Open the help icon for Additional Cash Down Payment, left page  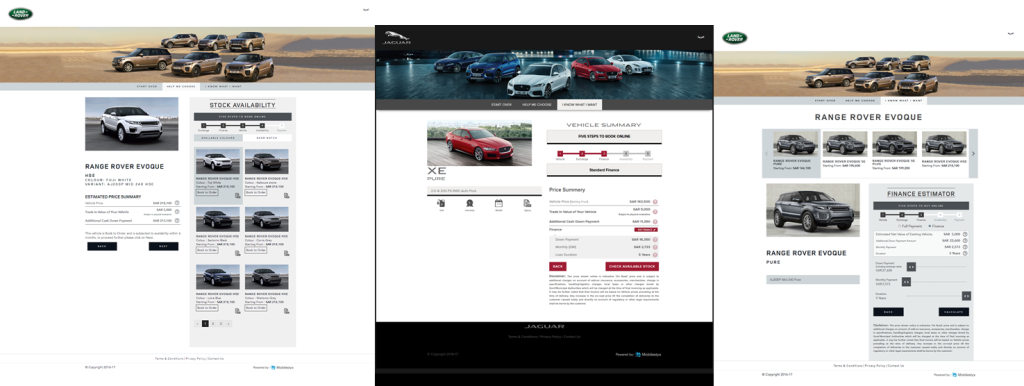[177, 221]
